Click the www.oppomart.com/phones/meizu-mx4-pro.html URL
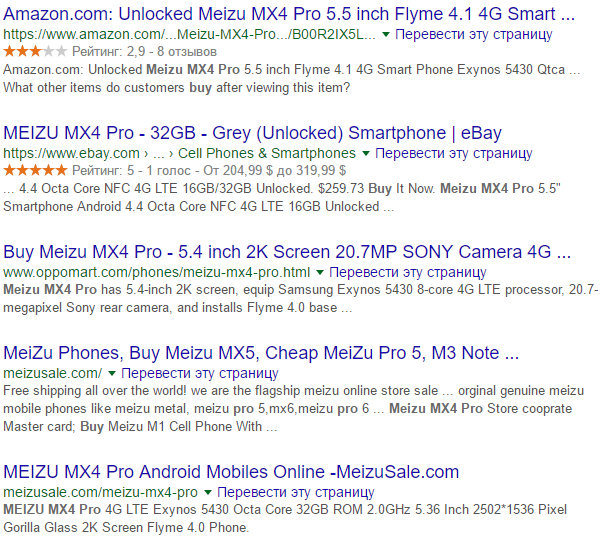Viewport: 604px width, 542px height. pos(156,272)
